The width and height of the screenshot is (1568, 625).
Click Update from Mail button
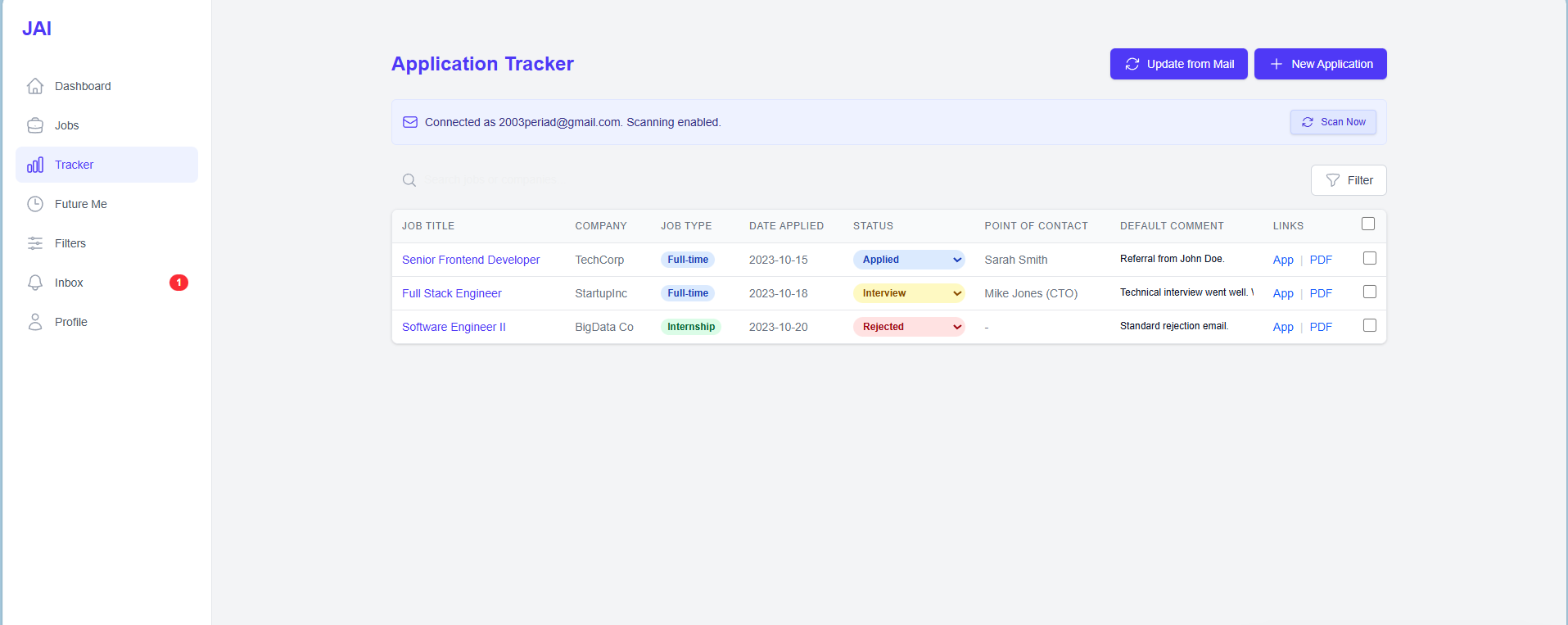(x=1179, y=64)
